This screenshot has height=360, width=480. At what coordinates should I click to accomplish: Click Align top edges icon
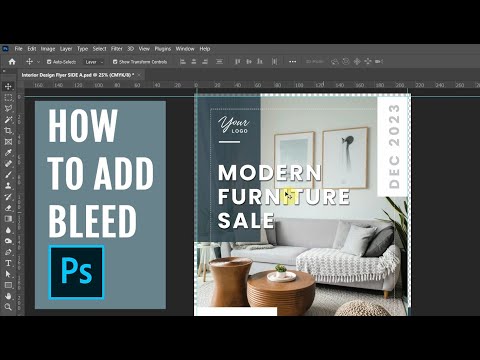tap(237, 62)
